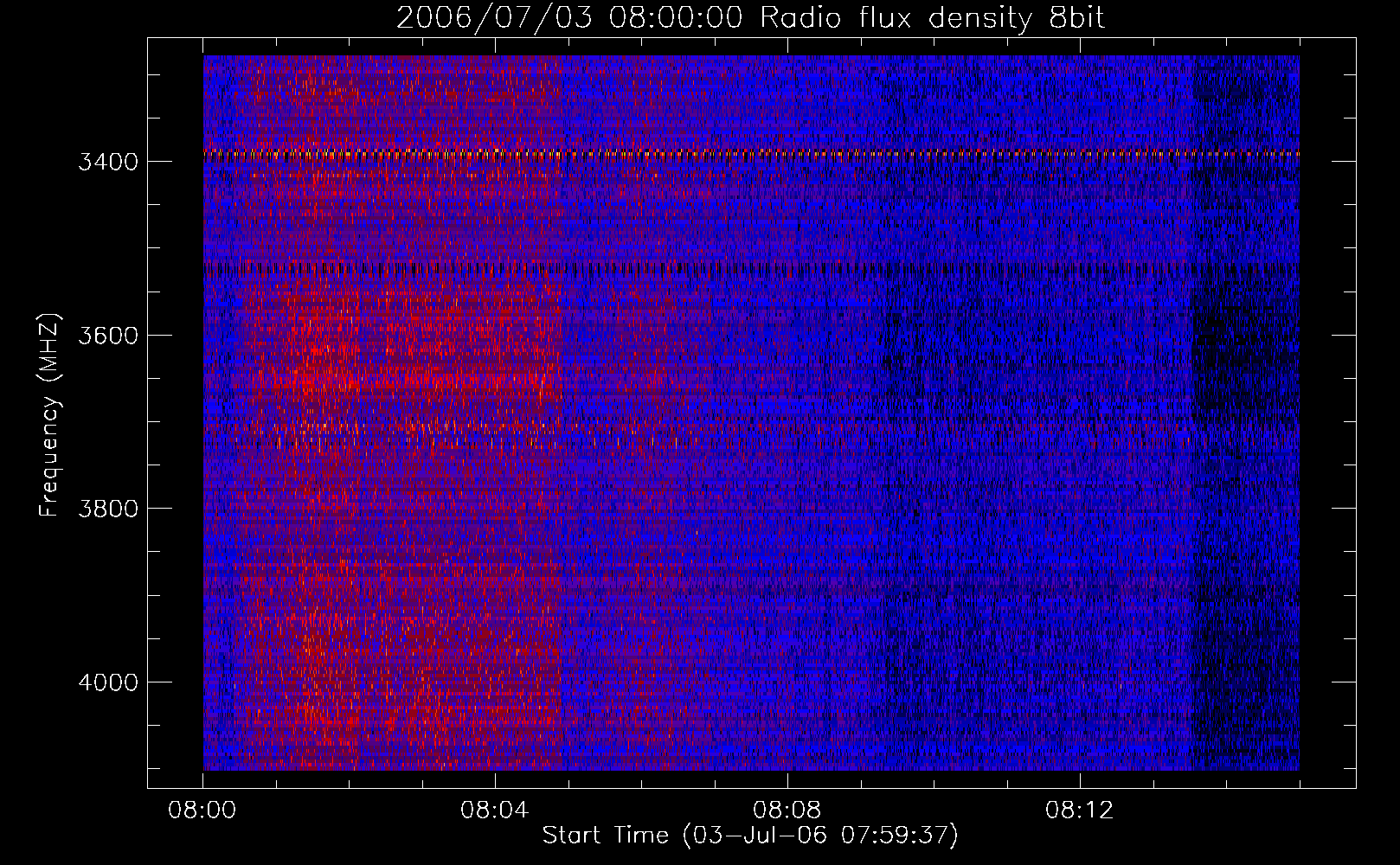Click the 'Start Time (03-Jul-06 07:59:37)' label

click(x=750, y=836)
